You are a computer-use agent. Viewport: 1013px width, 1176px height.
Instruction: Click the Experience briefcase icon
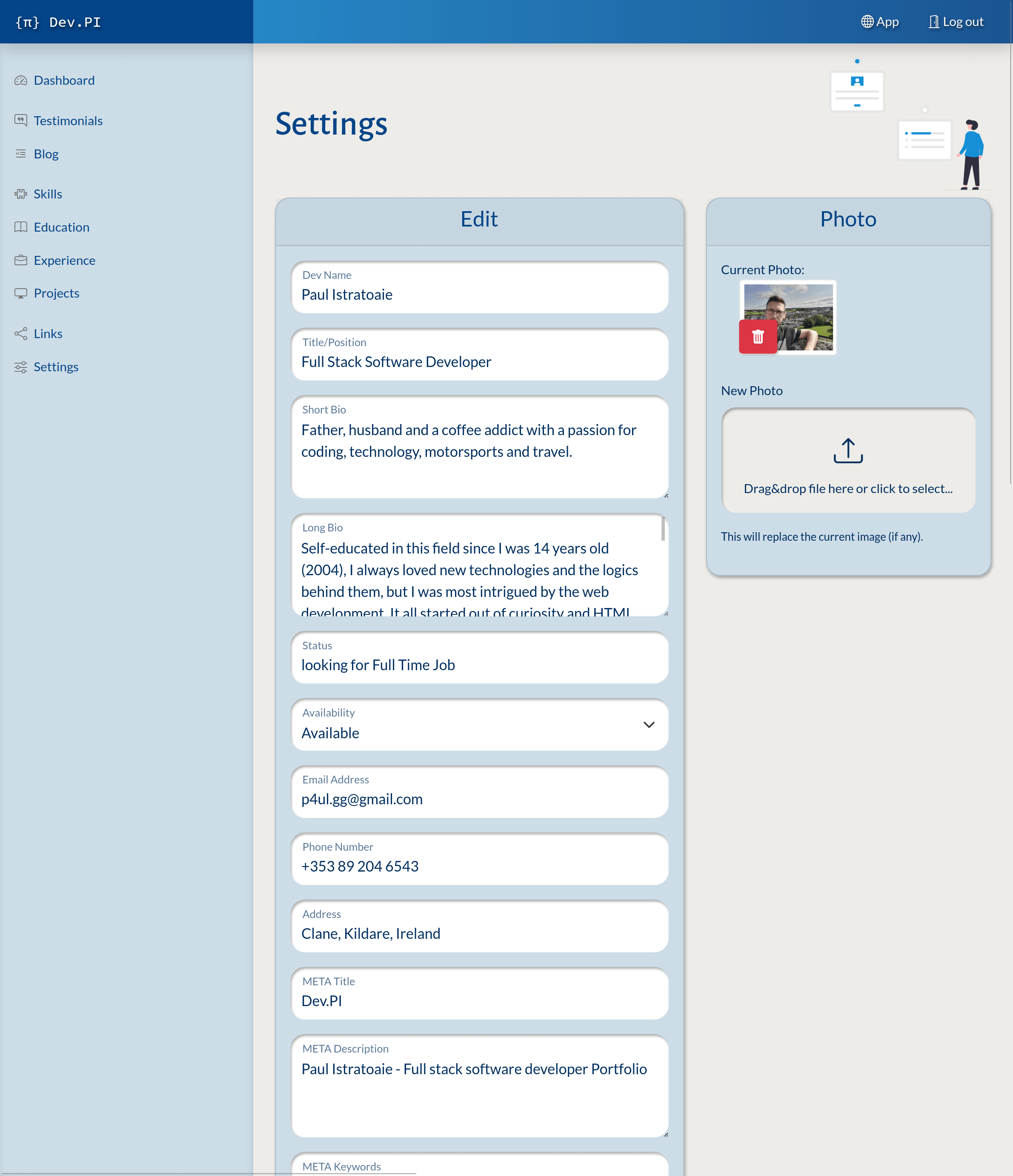click(21, 261)
